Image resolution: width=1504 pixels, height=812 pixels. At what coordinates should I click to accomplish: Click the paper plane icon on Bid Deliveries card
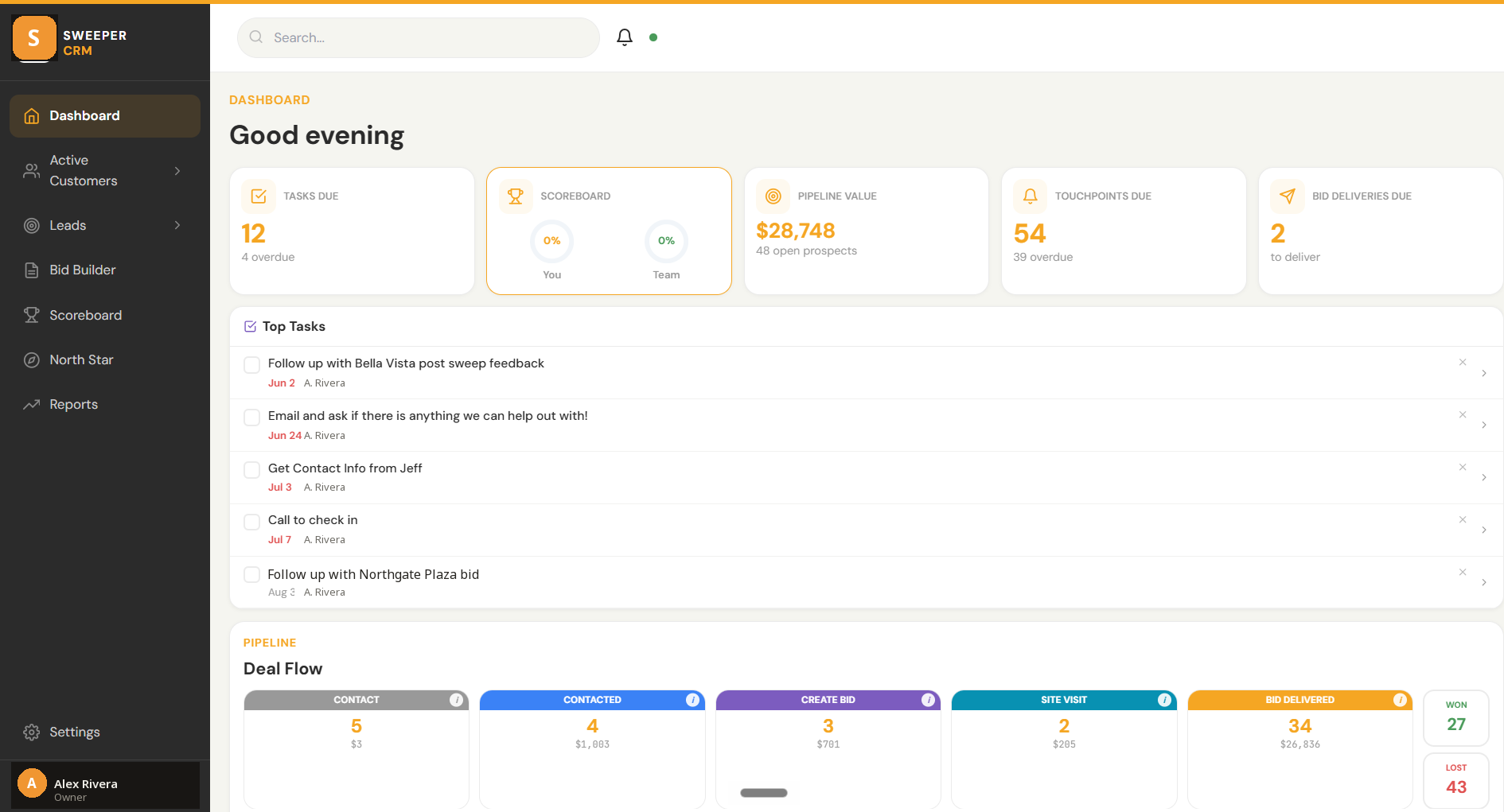coord(1288,196)
